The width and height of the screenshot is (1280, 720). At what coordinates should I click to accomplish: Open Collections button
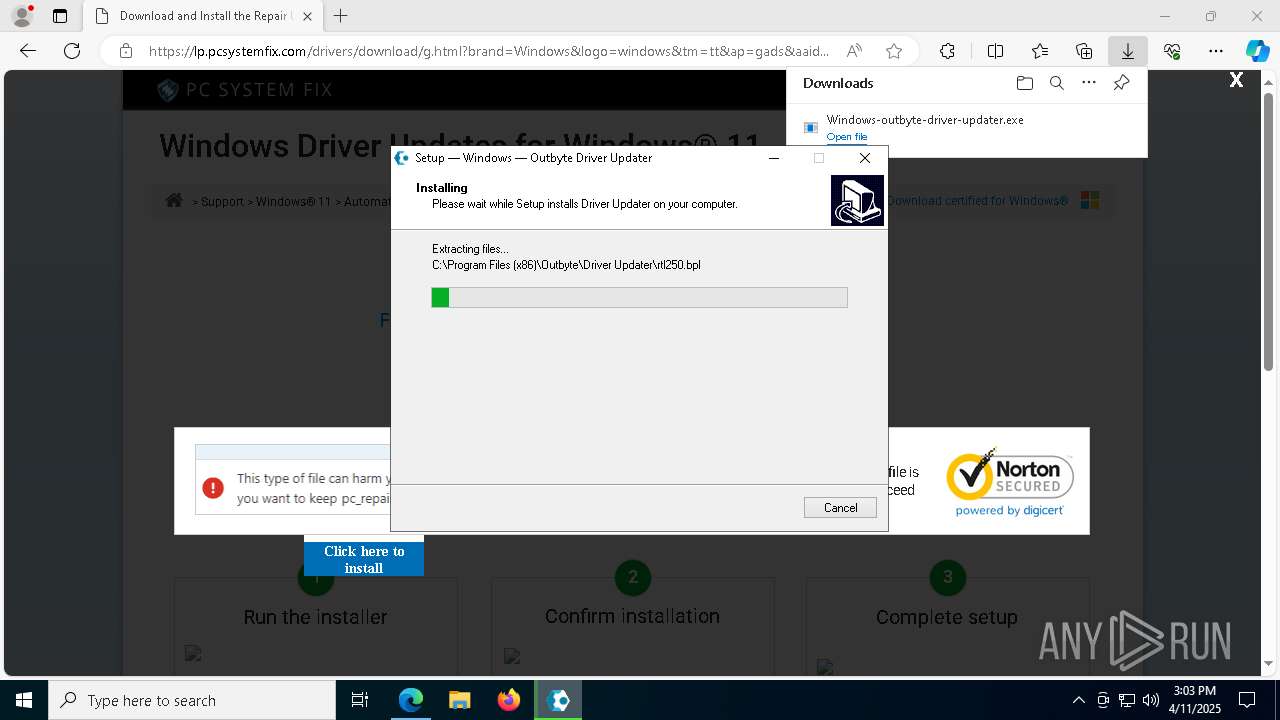(1084, 51)
